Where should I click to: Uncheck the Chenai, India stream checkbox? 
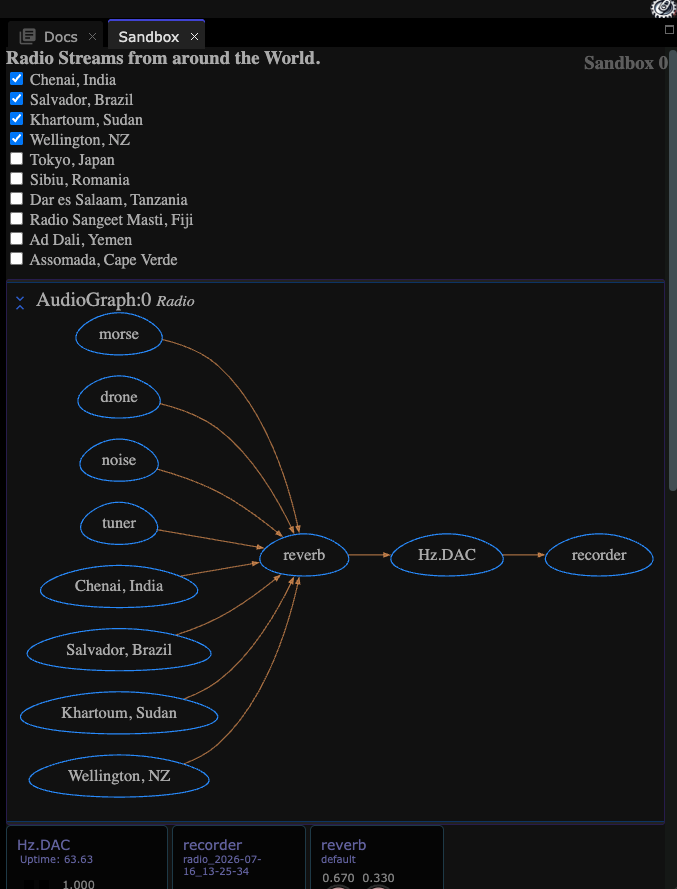[16, 79]
